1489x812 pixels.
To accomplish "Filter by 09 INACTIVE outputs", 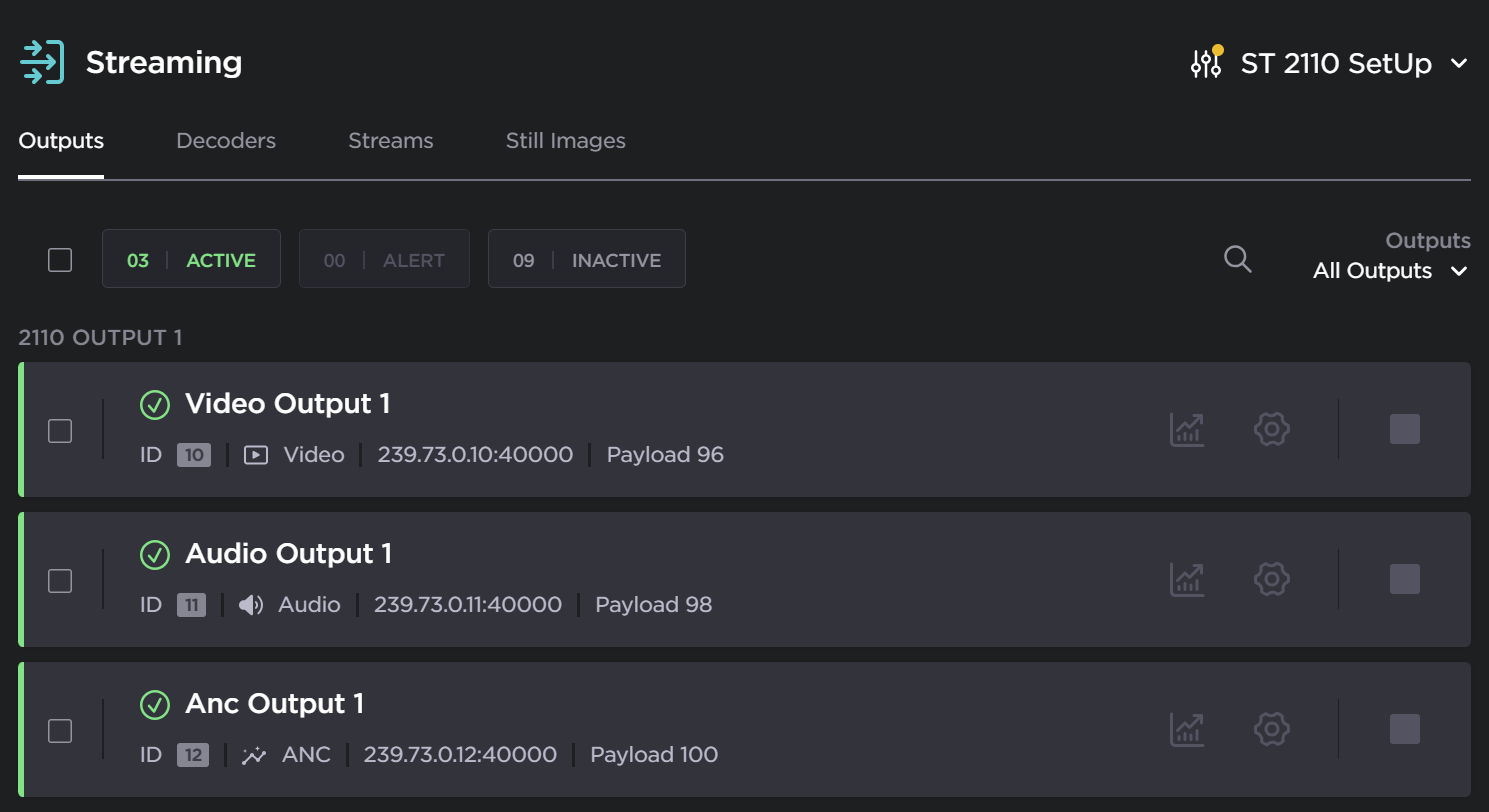I will [x=586, y=260].
